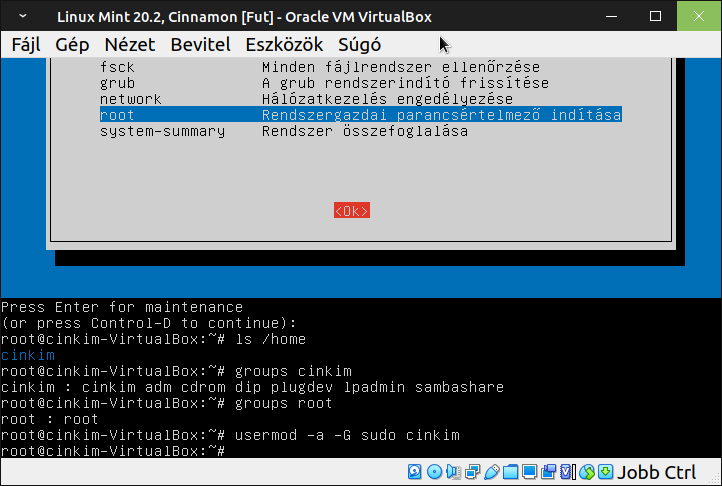Open the Bevitel menu
The image size is (722, 486).
(x=200, y=45)
